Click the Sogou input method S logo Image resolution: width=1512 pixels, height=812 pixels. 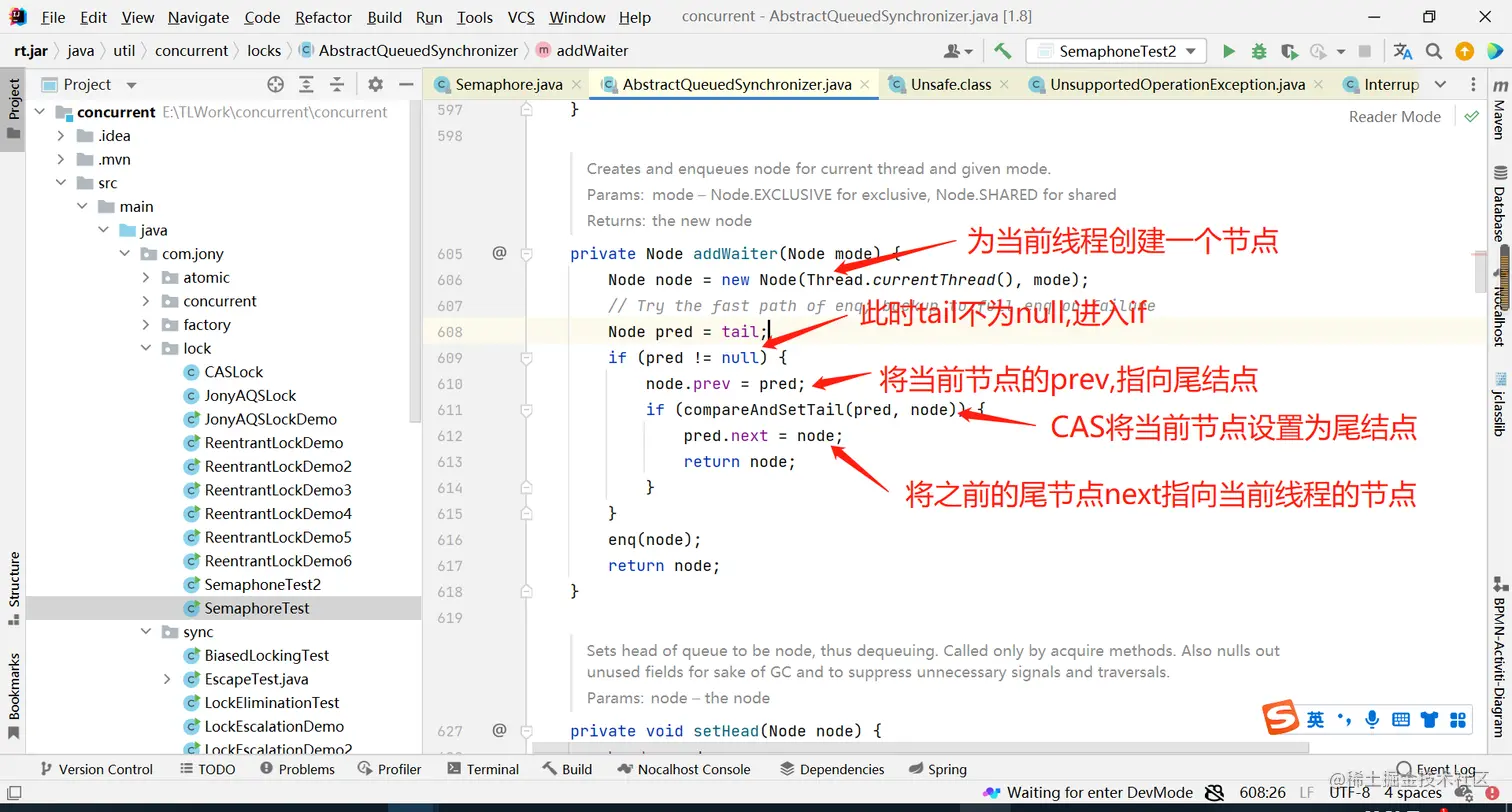click(1279, 718)
